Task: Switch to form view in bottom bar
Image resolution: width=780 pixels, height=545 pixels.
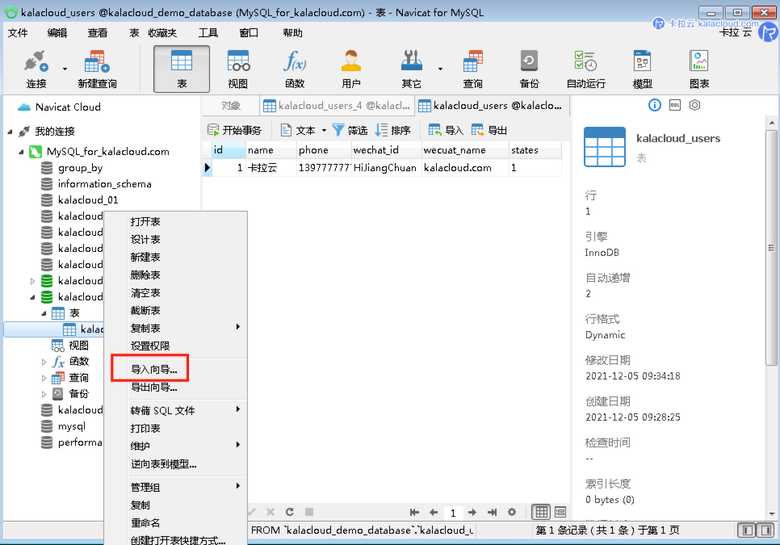Action: 560,512
